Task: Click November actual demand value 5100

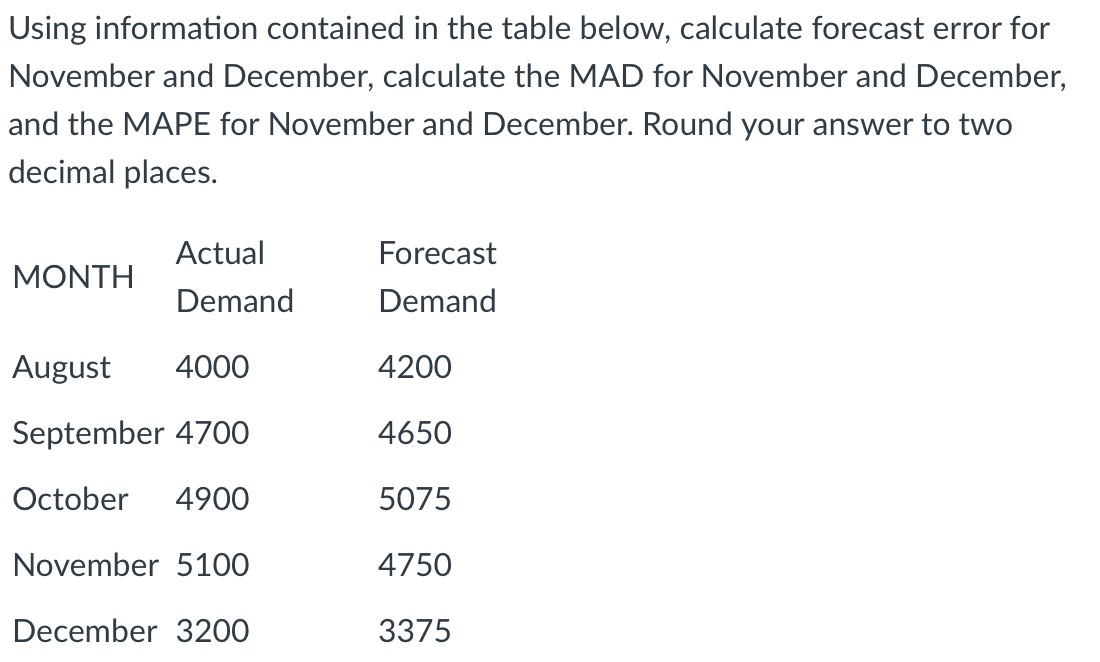Action: [x=212, y=565]
